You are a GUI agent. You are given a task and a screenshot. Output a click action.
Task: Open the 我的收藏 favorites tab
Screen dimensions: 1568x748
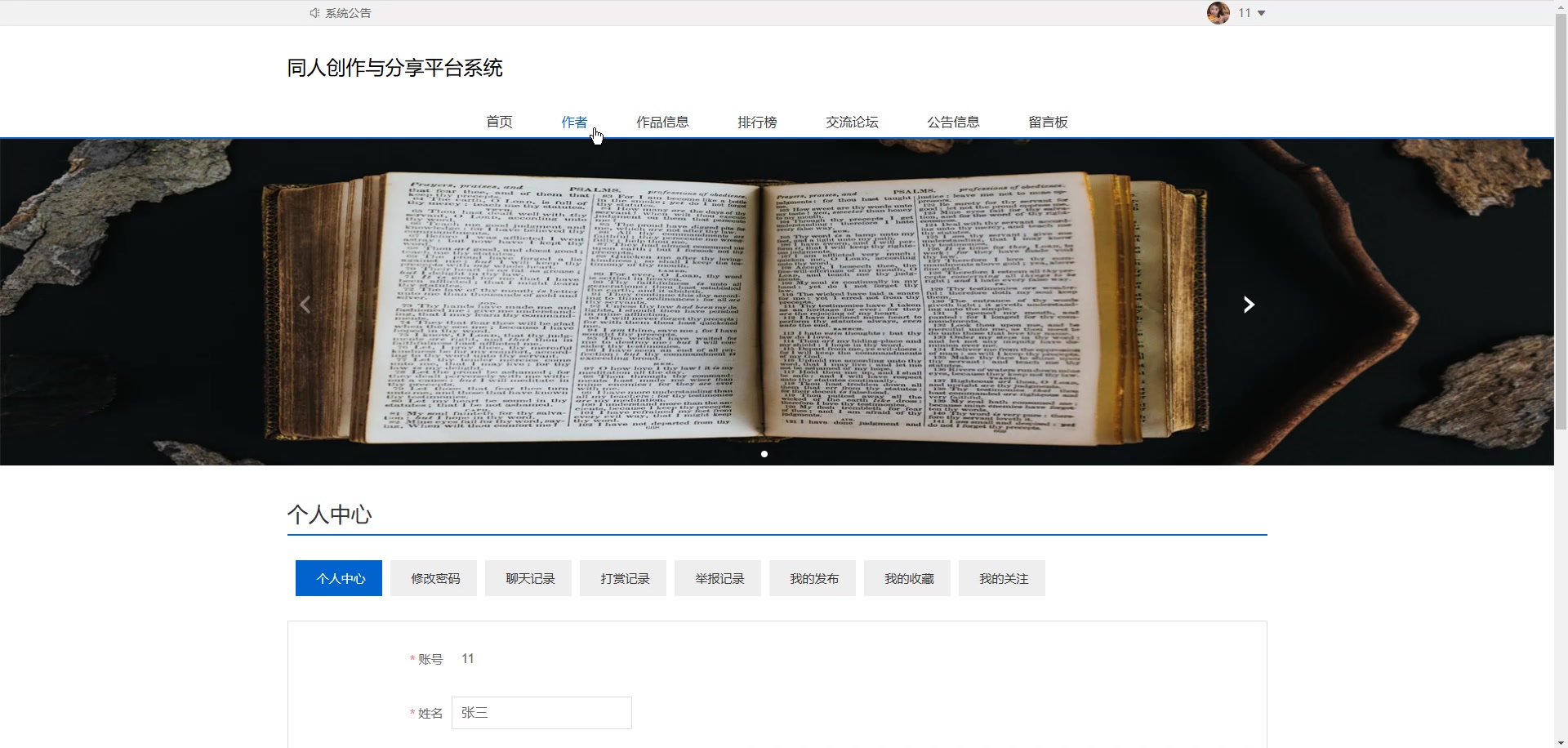[x=907, y=577]
